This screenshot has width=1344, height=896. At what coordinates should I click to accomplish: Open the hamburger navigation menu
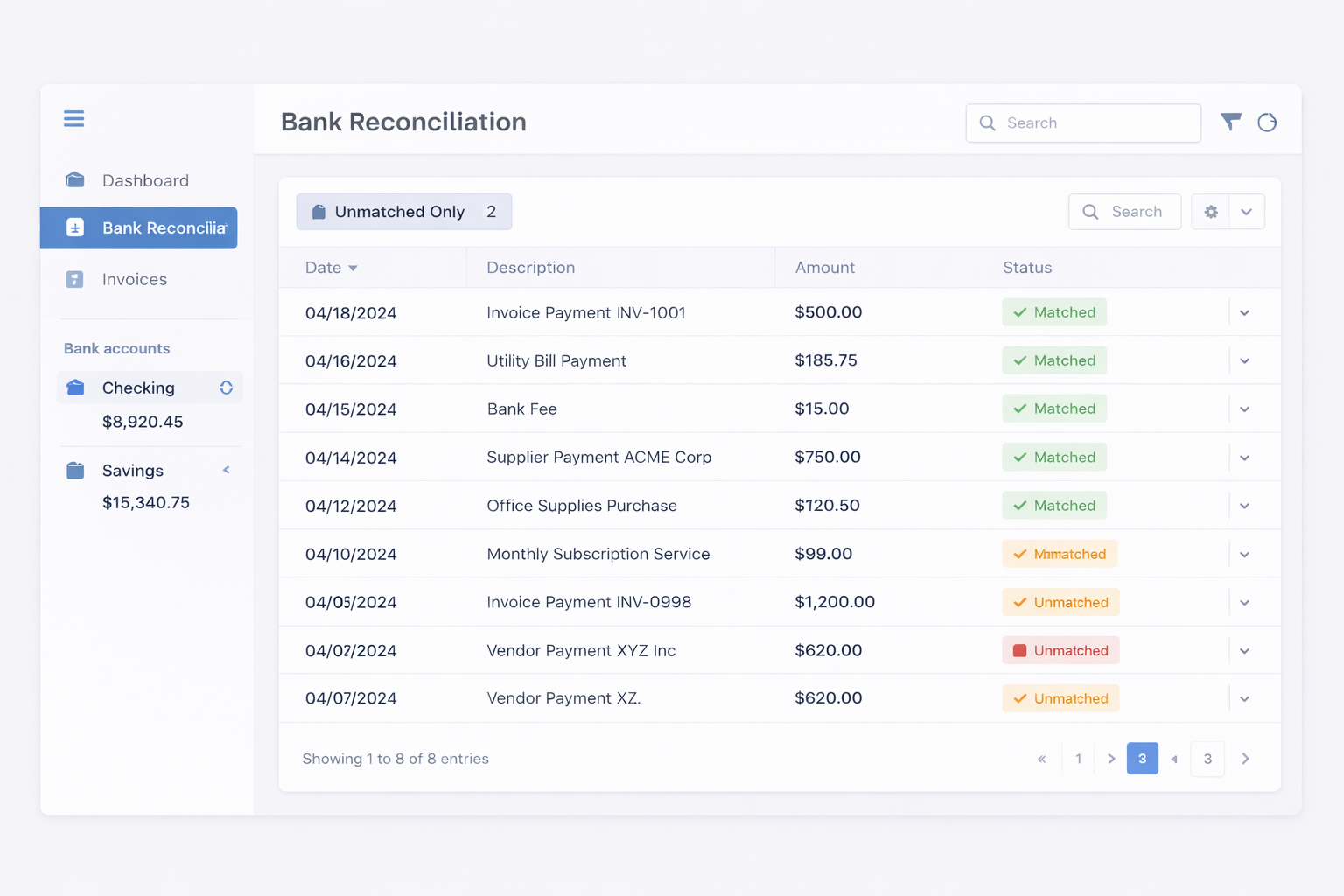(x=73, y=118)
